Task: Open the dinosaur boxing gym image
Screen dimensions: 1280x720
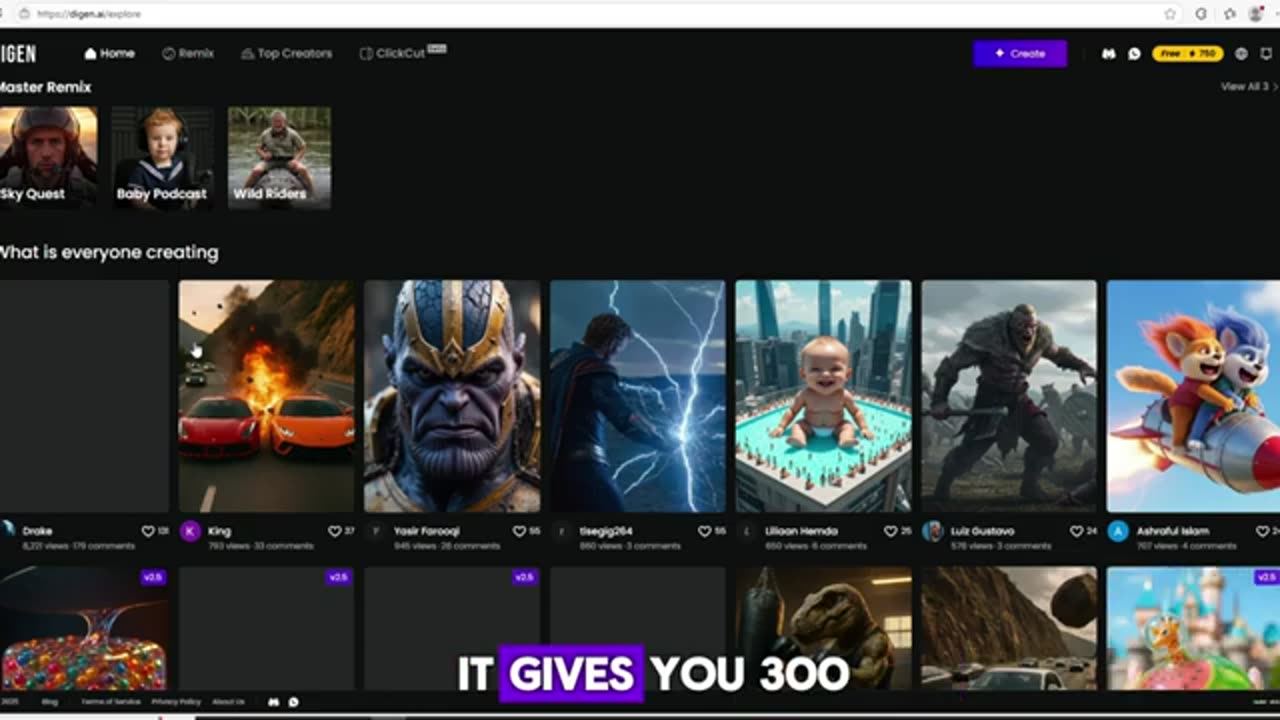Action: [x=823, y=628]
